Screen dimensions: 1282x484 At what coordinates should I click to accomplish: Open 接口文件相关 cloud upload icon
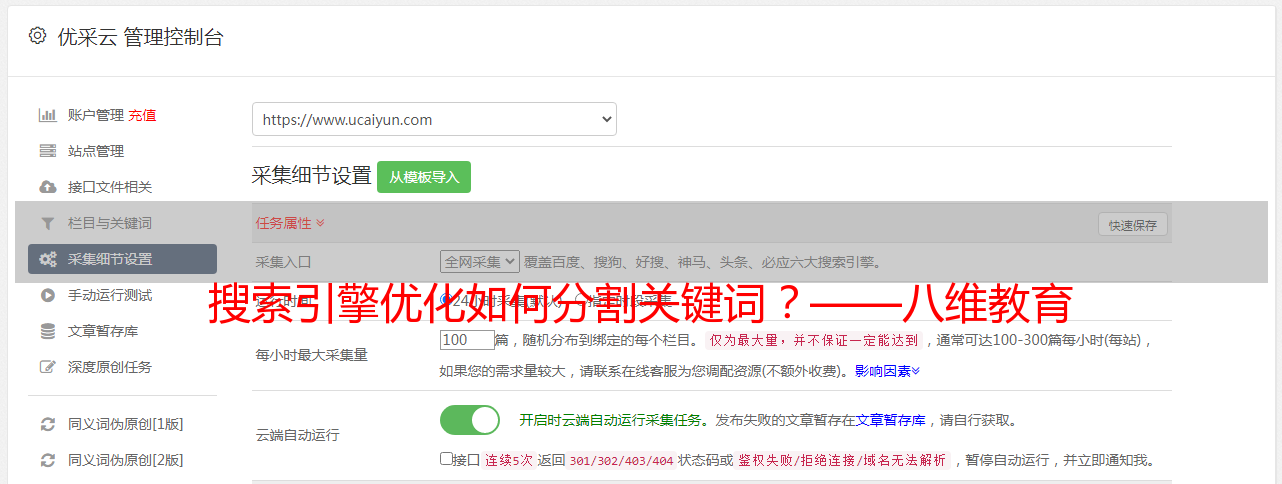pyautogui.click(x=47, y=187)
